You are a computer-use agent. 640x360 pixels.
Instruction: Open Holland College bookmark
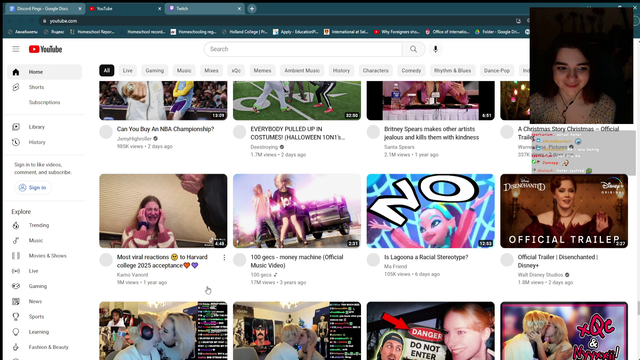click(x=244, y=32)
